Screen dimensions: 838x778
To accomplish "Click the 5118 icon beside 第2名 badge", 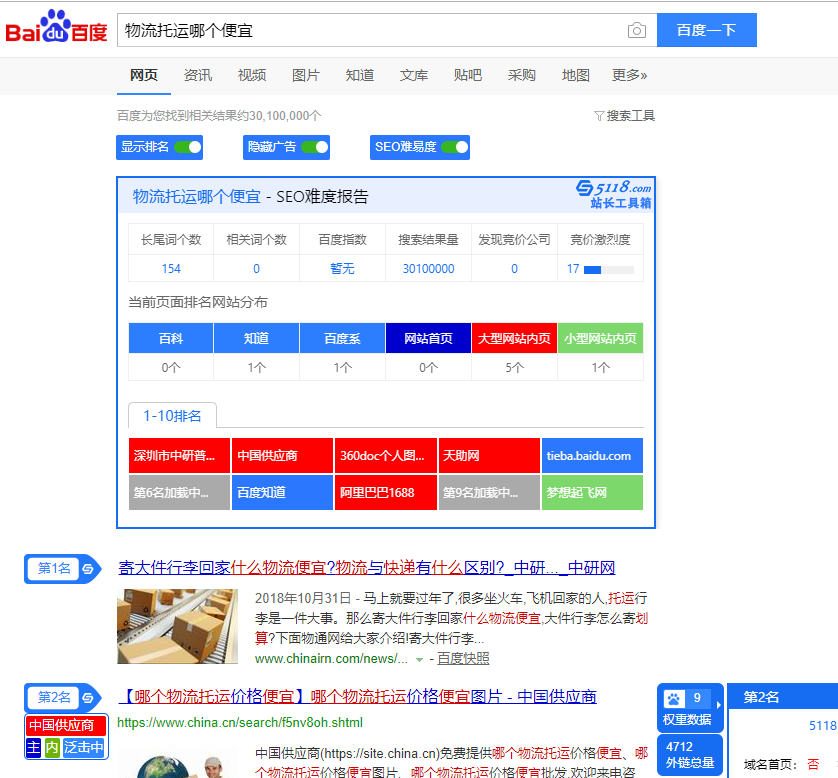I will tap(88, 698).
